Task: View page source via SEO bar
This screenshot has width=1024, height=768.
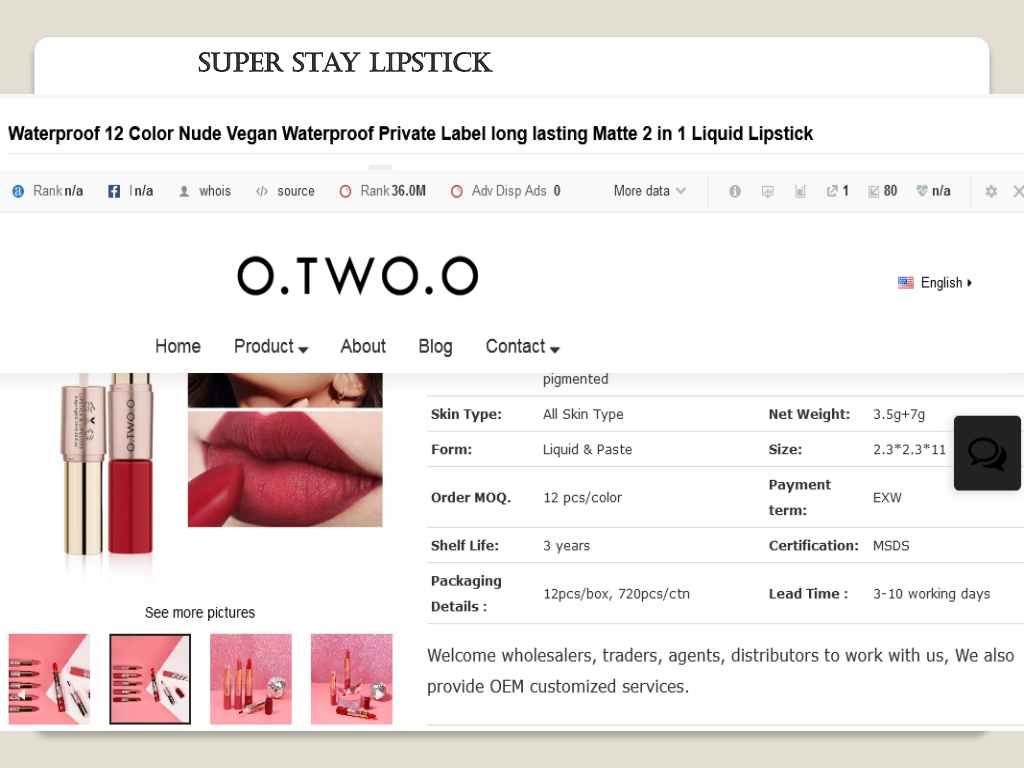Action: 285,191
